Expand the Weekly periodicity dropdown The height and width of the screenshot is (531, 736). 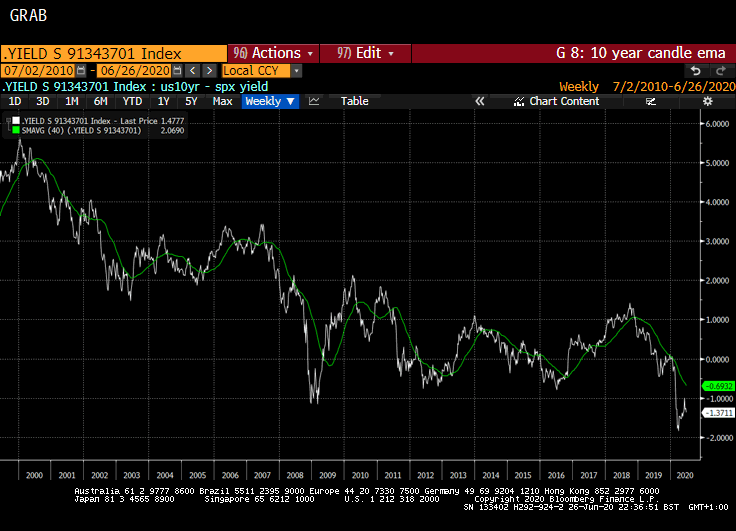coord(270,101)
